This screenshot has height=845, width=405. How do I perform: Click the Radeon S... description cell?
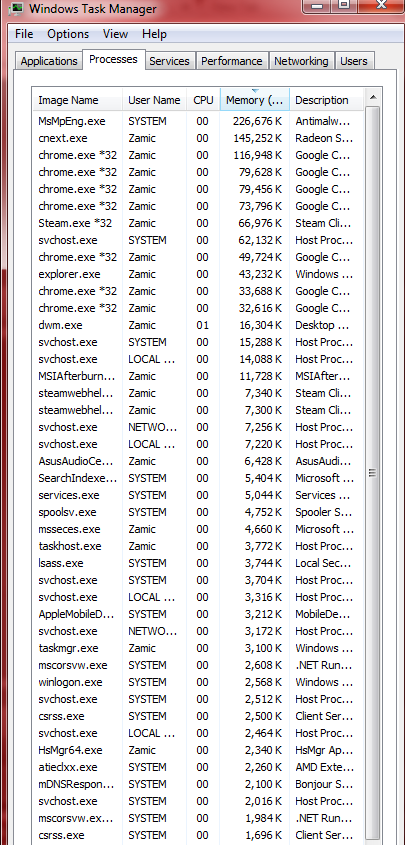[324, 138]
